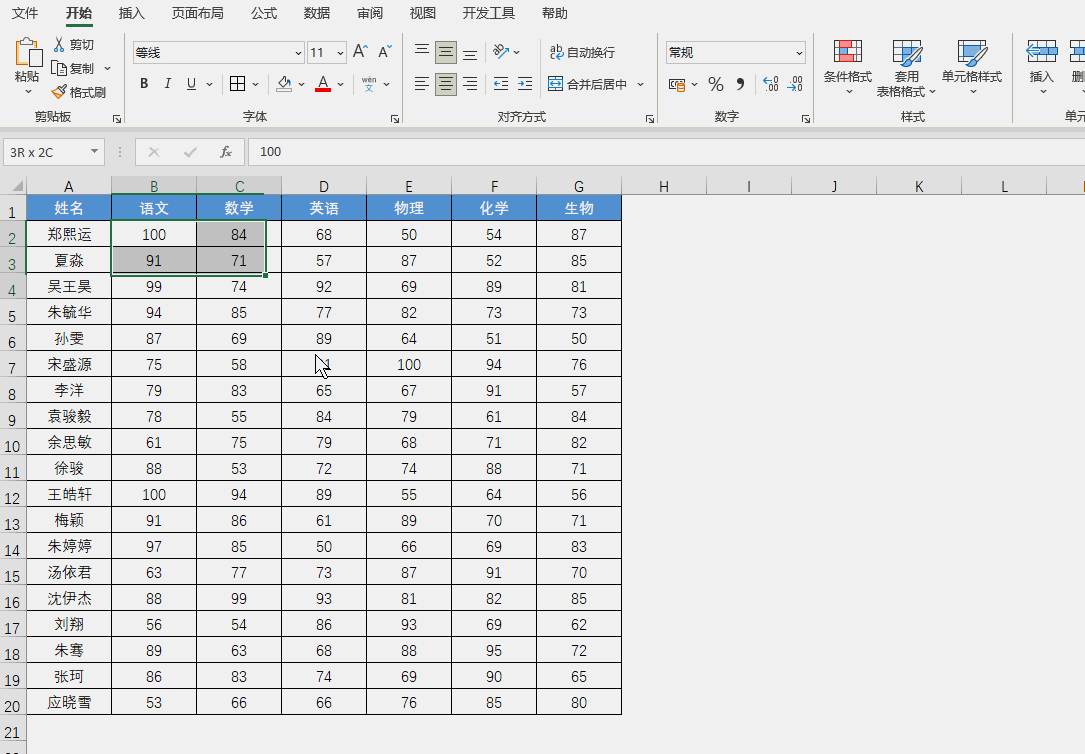Open the fill color palette arrow

(x=301, y=84)
